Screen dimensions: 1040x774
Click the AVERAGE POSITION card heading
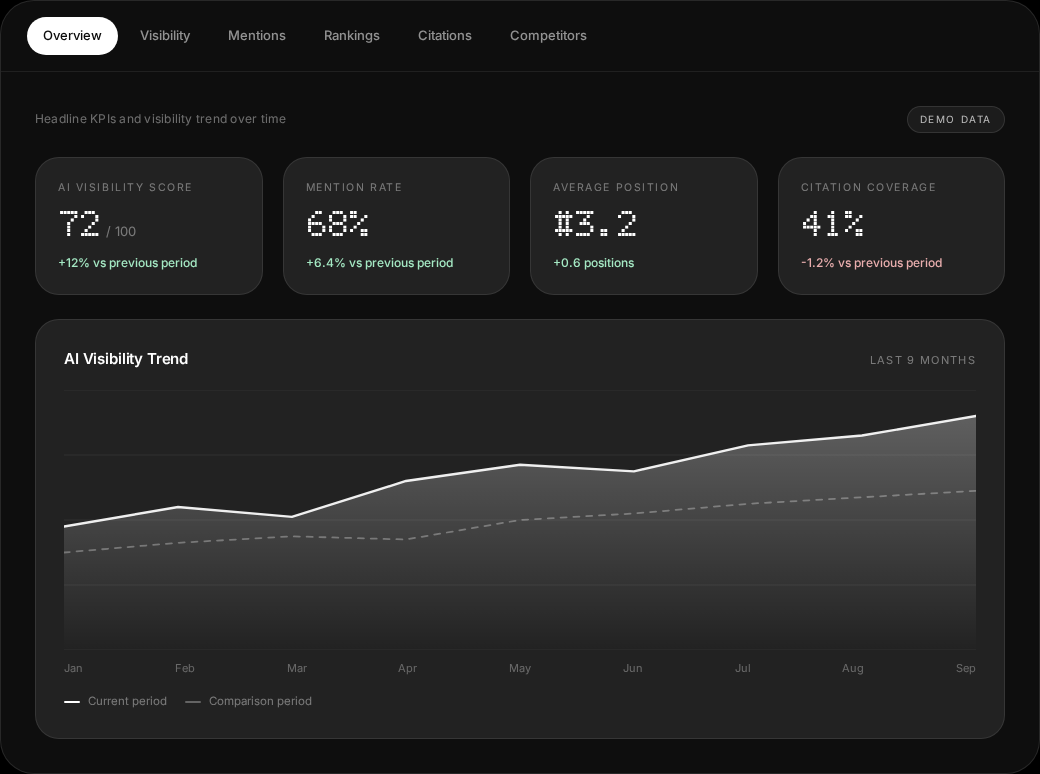point(616,187)
